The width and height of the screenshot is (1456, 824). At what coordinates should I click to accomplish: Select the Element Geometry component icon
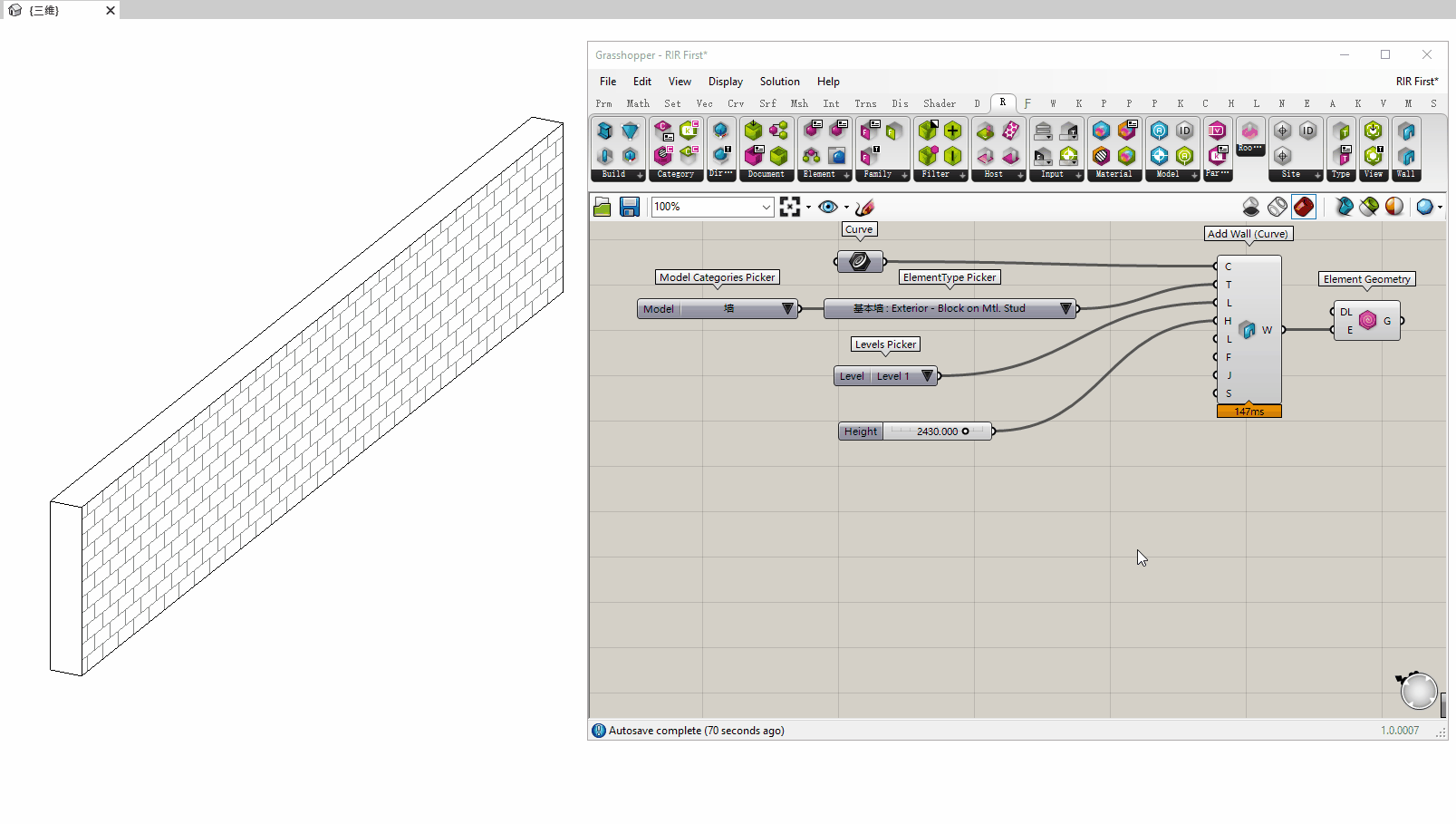1368,320
